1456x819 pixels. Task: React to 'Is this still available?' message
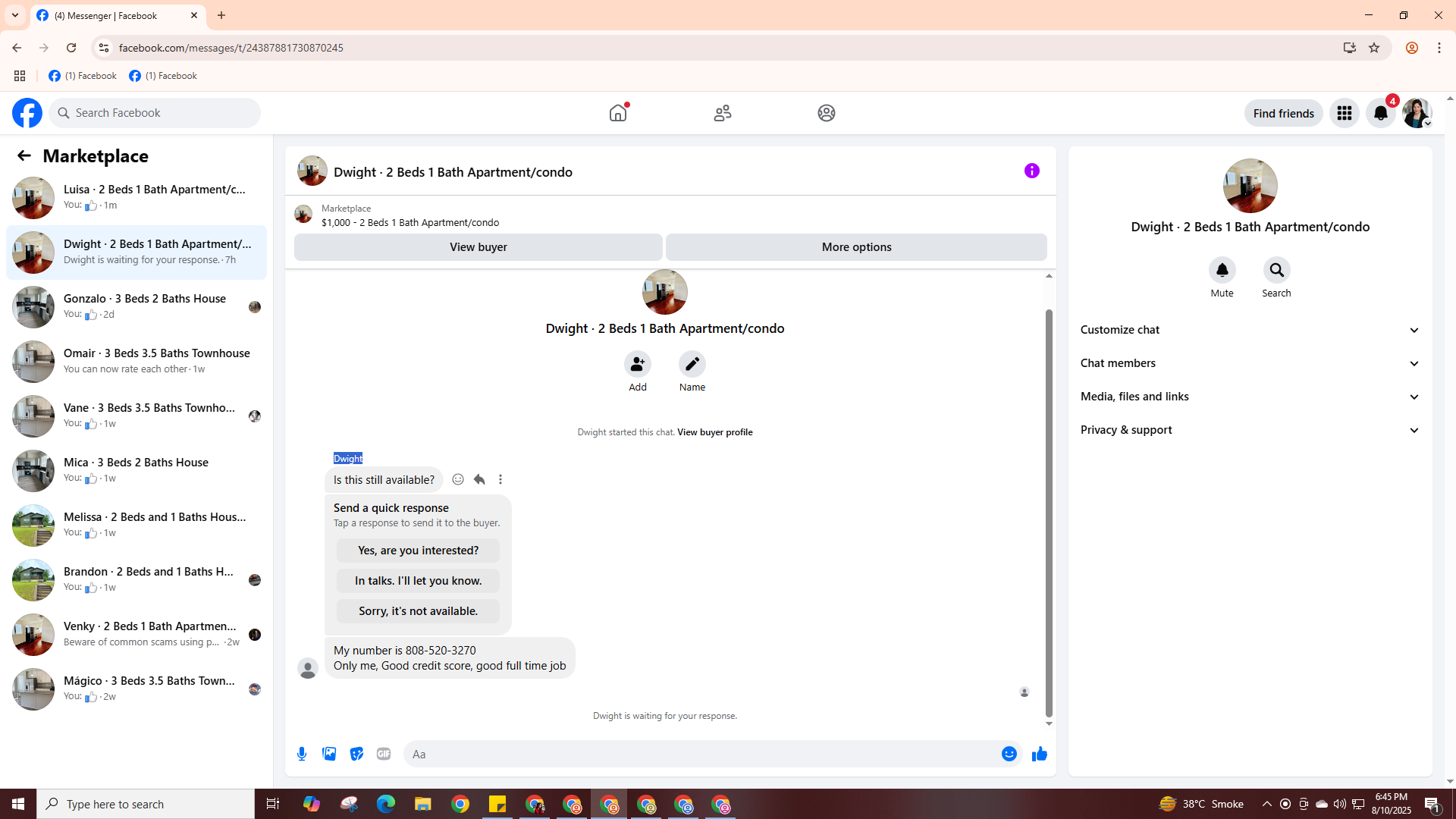click(458, 479)
